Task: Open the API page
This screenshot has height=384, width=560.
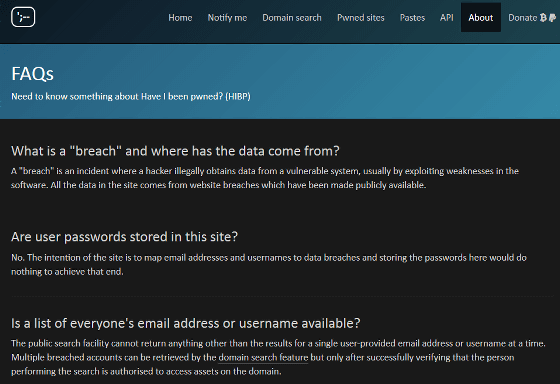Action: (x=446, y=18)
